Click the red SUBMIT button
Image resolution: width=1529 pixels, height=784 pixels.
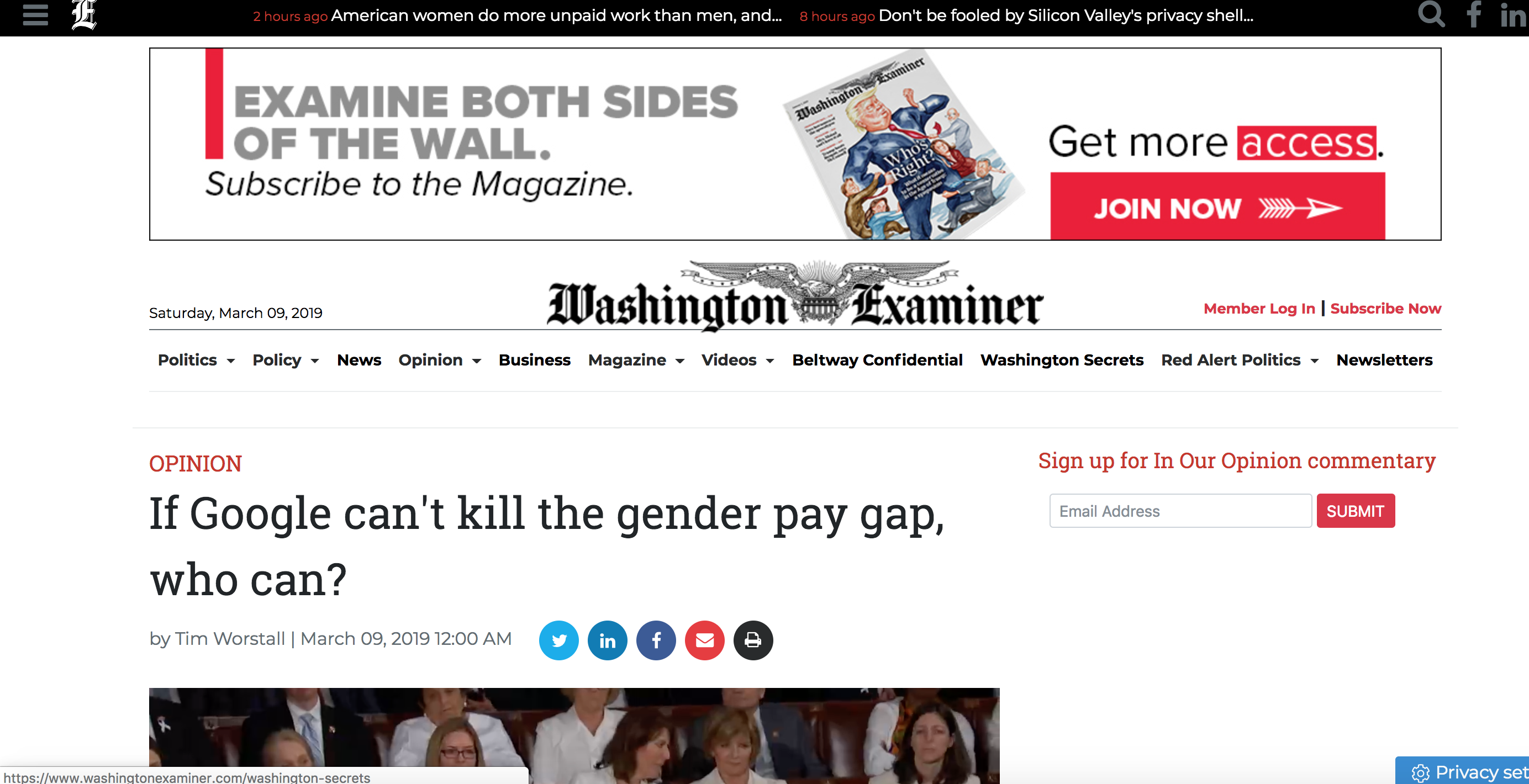click(x=1356, y=511)
